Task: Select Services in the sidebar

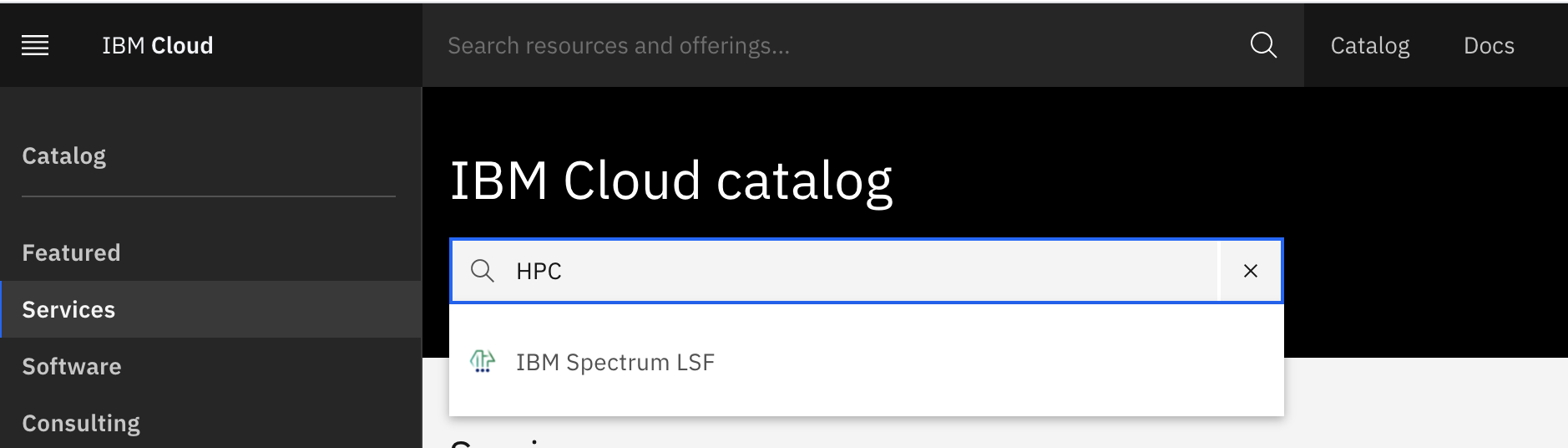Action: pos(211,309)
